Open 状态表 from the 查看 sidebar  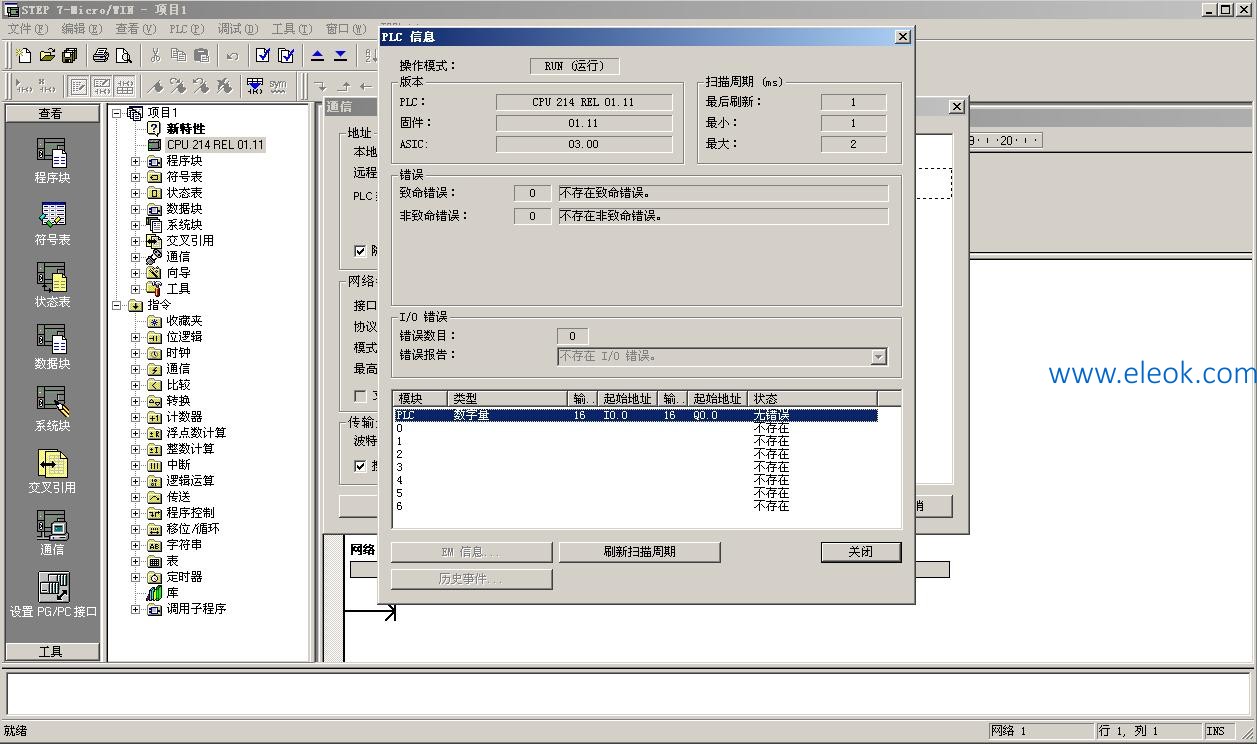[x=52, y=285]
